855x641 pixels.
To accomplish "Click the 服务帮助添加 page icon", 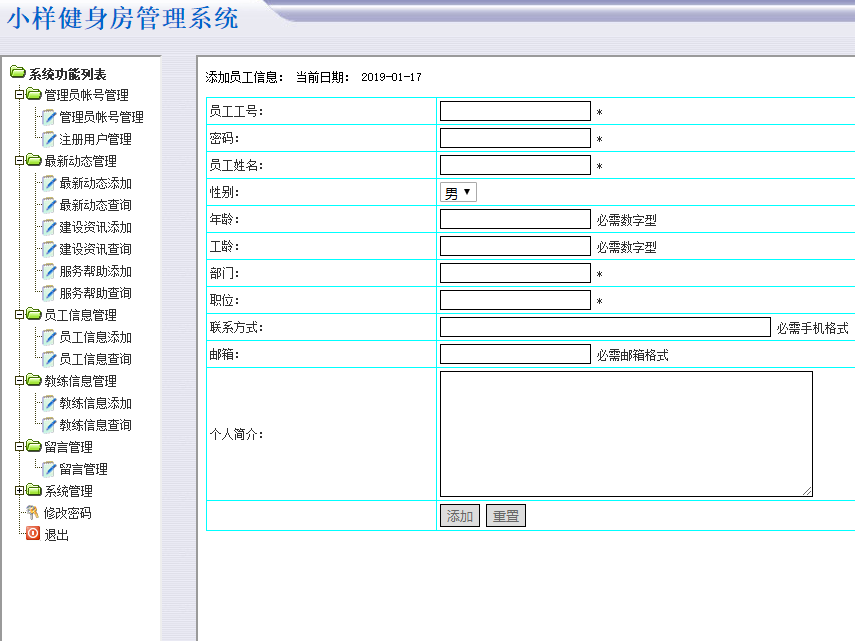I will pyautogui.click(x=48, y=271).
